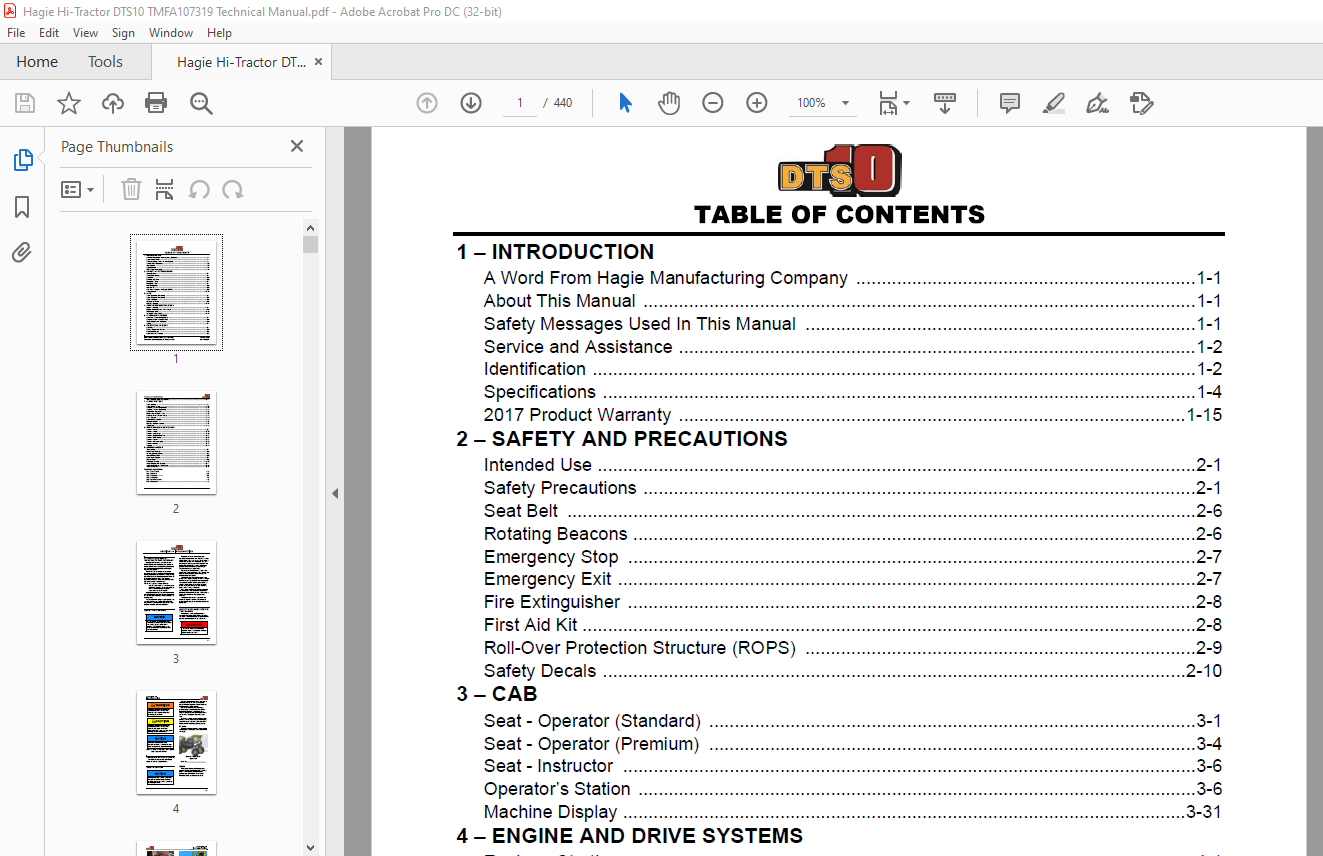Select the arrow Selection tool

pos(625,103)
